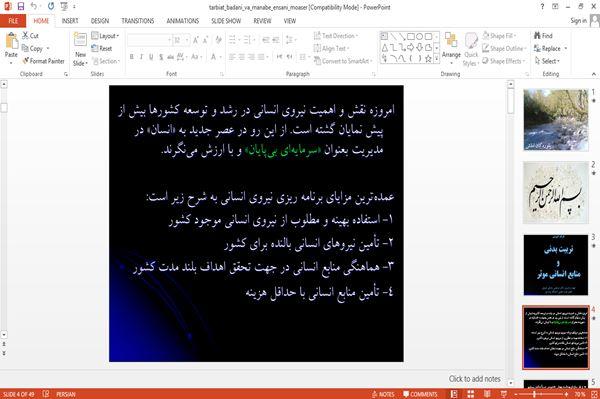The height and width of the screenshot is (399, 600).
Task: Click Sign in link
Action: pos(578,21)
